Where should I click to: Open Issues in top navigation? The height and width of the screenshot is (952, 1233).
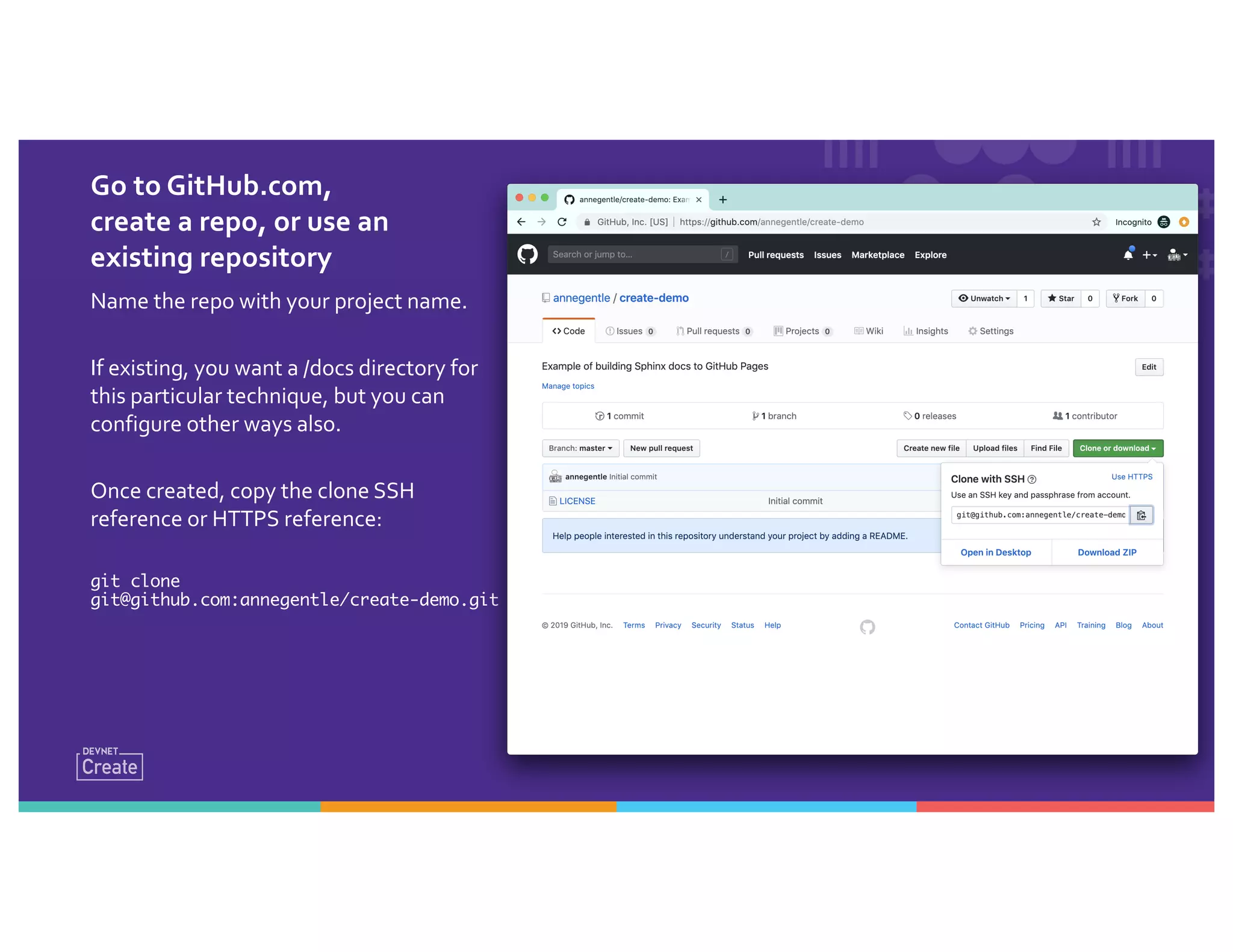[827, 255]
